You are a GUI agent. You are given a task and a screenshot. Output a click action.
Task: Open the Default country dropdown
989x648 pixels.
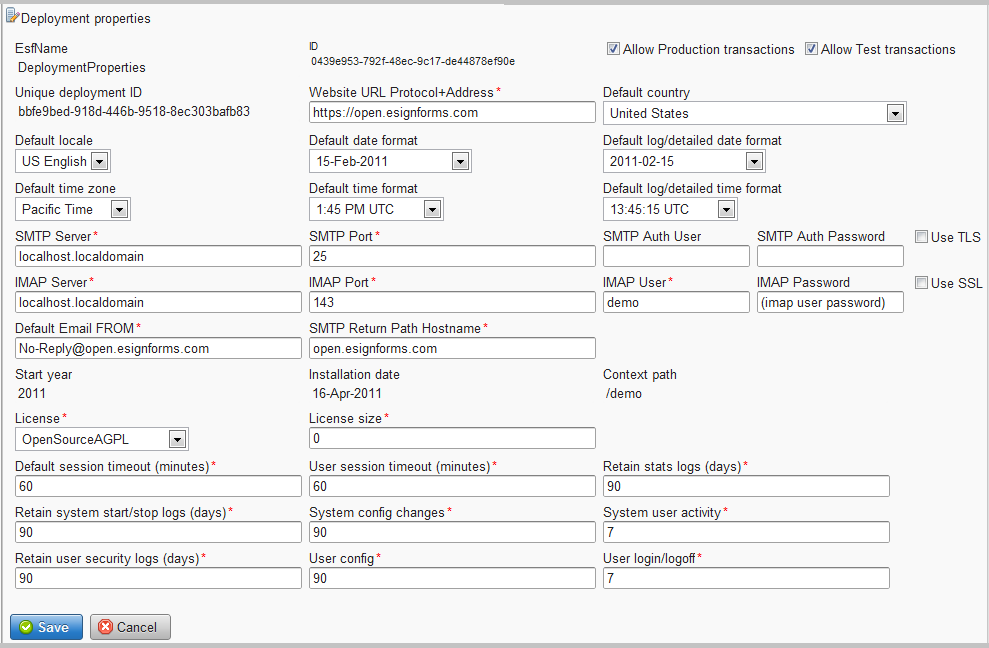pos(754,114)
